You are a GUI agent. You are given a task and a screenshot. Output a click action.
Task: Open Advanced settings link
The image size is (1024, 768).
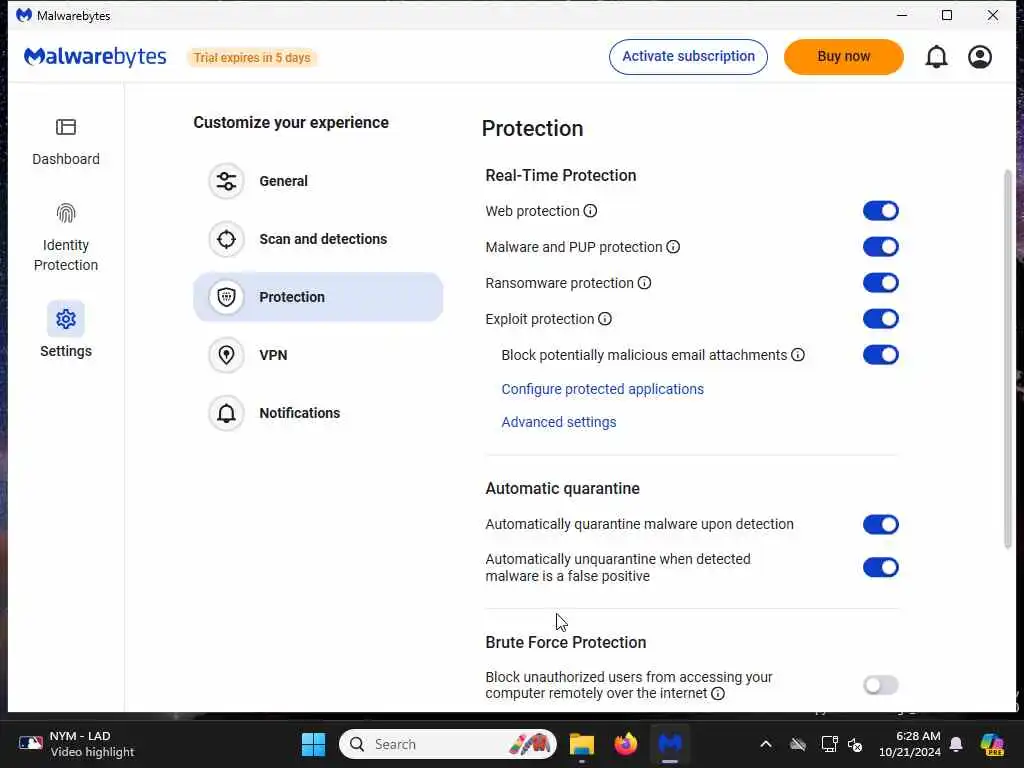click(558, 423)
